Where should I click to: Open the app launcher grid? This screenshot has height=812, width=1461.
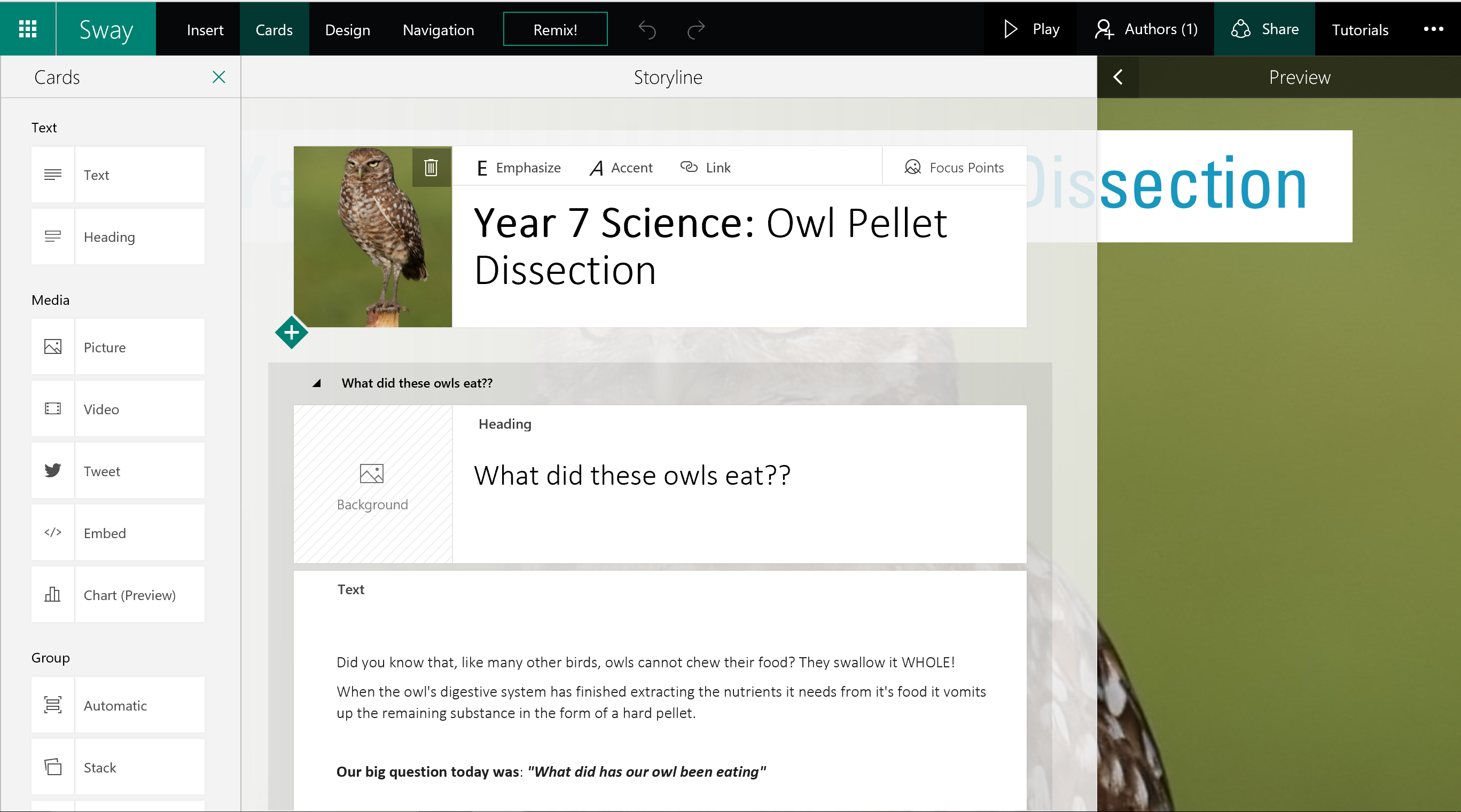coord(28,29)
